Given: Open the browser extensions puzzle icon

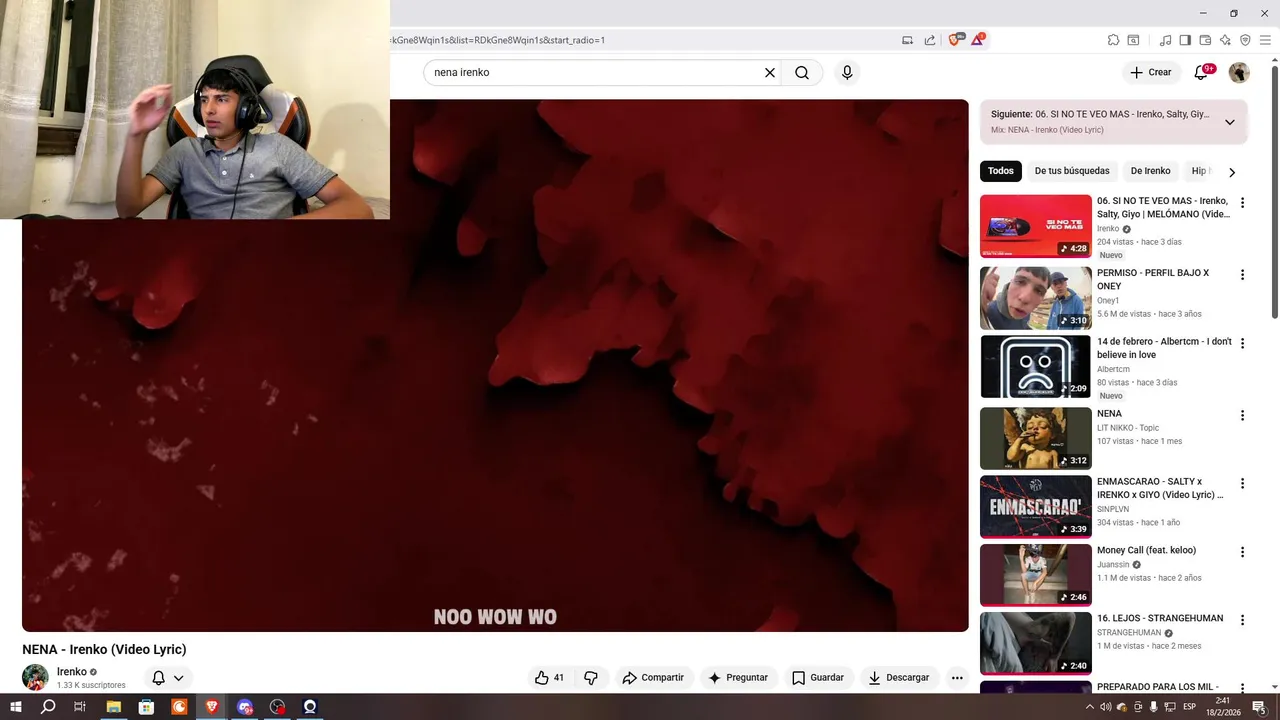Looking at the screenshot, I should tap(1113, 40).
